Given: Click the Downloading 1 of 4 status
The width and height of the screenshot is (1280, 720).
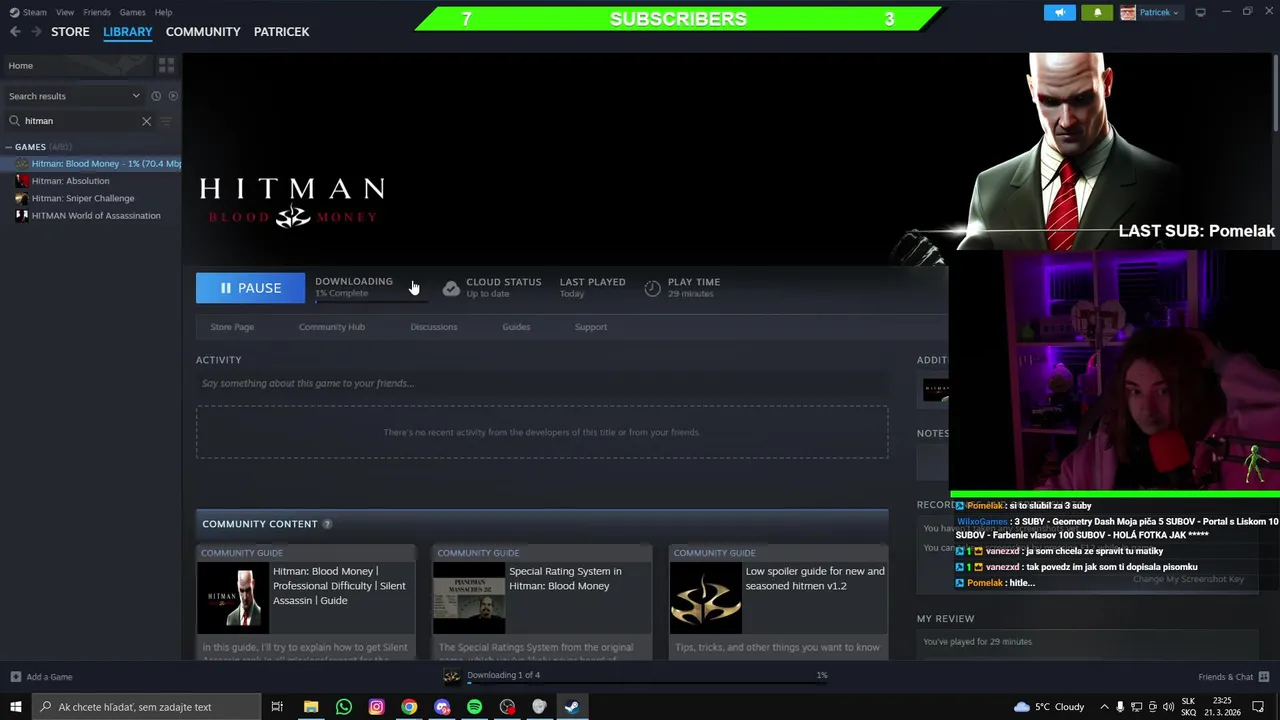Looking at the screenshot, I should click(x=503, y=675).
